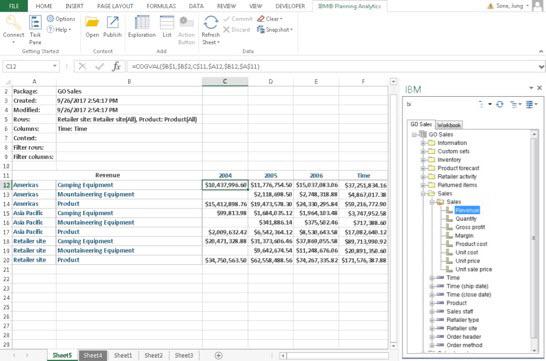
Task: Click the Open folder icon
Action: [92, 23]
